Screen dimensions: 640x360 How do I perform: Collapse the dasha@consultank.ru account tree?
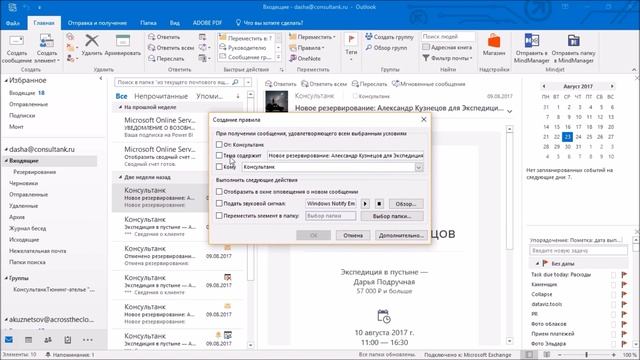[x=6, y=149]
